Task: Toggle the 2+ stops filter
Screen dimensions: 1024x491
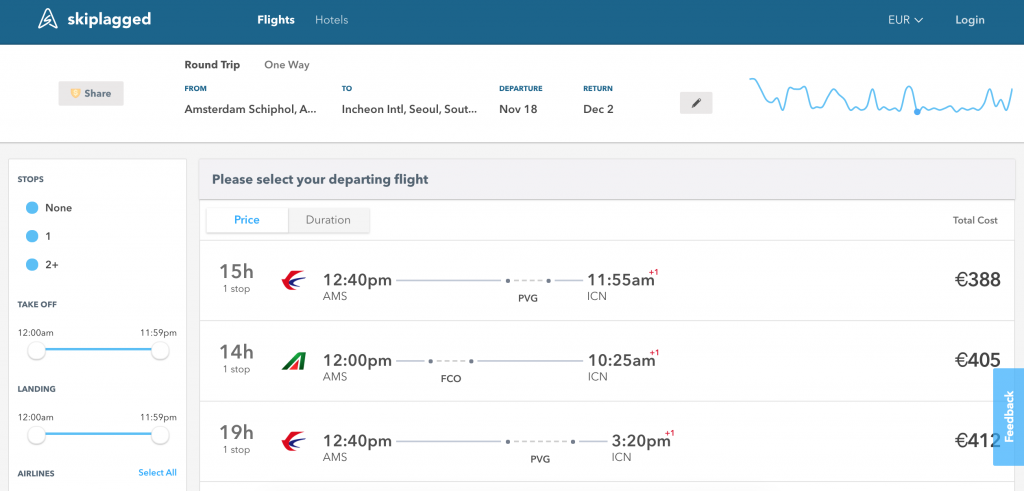Action: pos(32,264)
